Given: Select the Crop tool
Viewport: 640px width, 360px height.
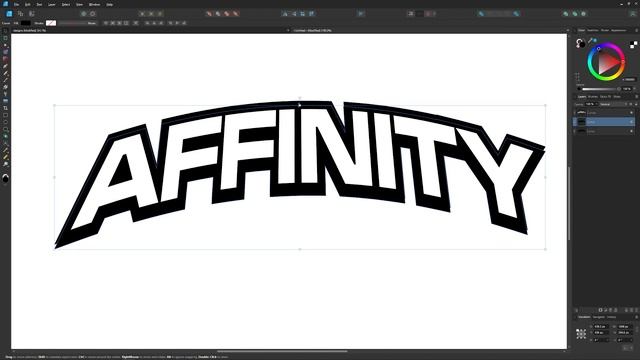Looking at the screenshot, I should point(5,108).
